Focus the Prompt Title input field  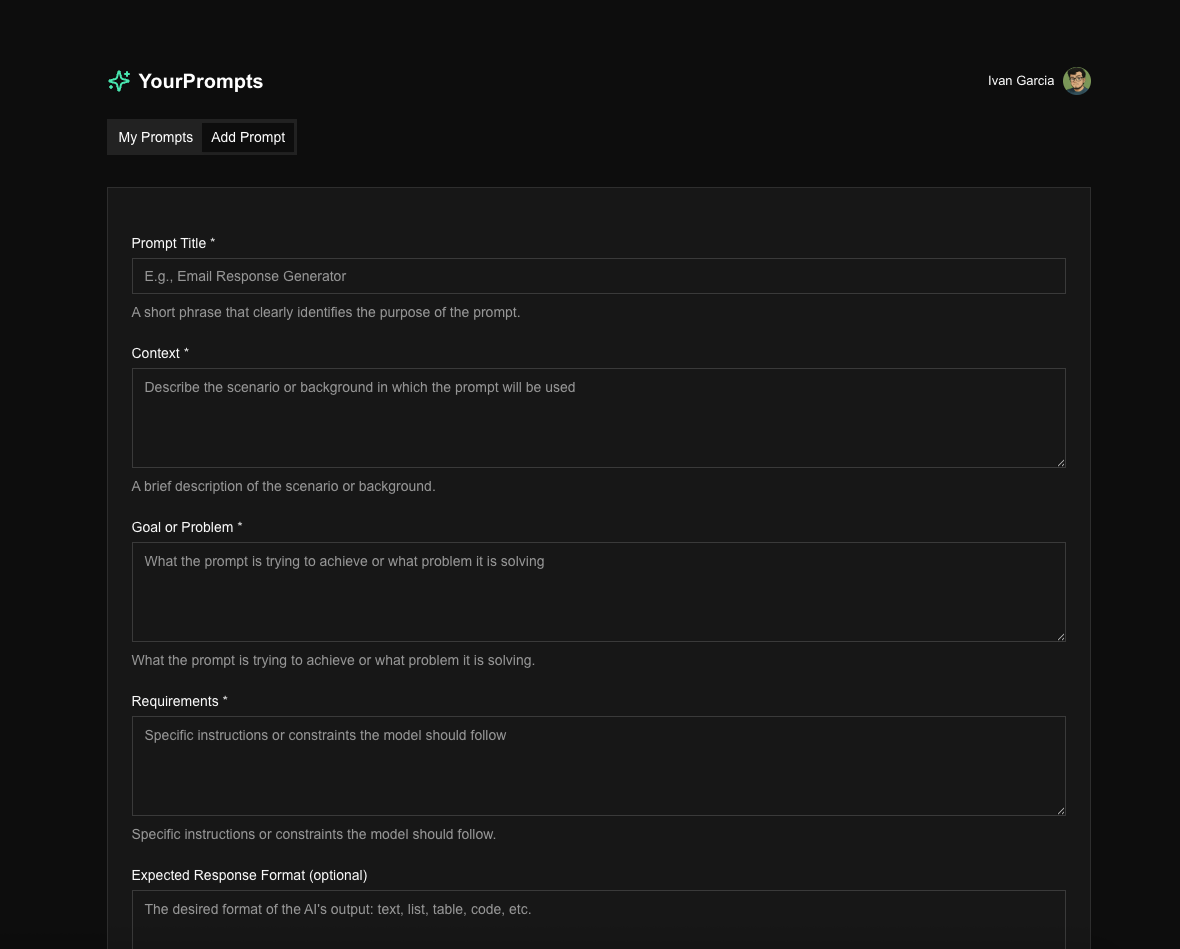click(x=598, y=276)
